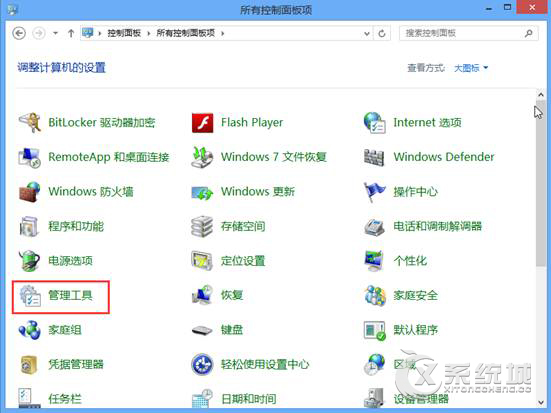
Task: Click the 管理工具 text link
Action: (x=70, y=295)
